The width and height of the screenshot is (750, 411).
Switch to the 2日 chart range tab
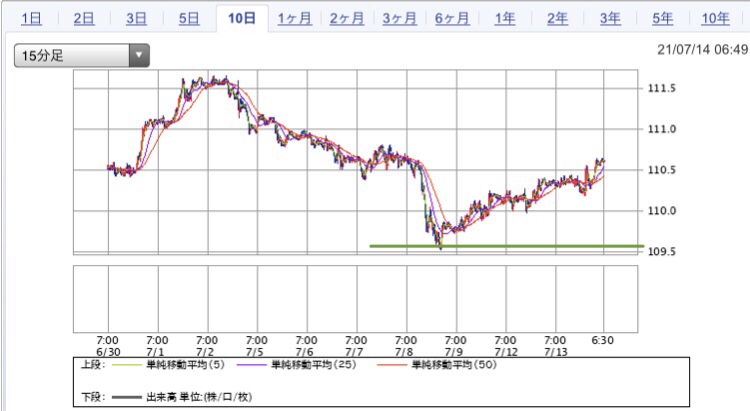point(84,19)
